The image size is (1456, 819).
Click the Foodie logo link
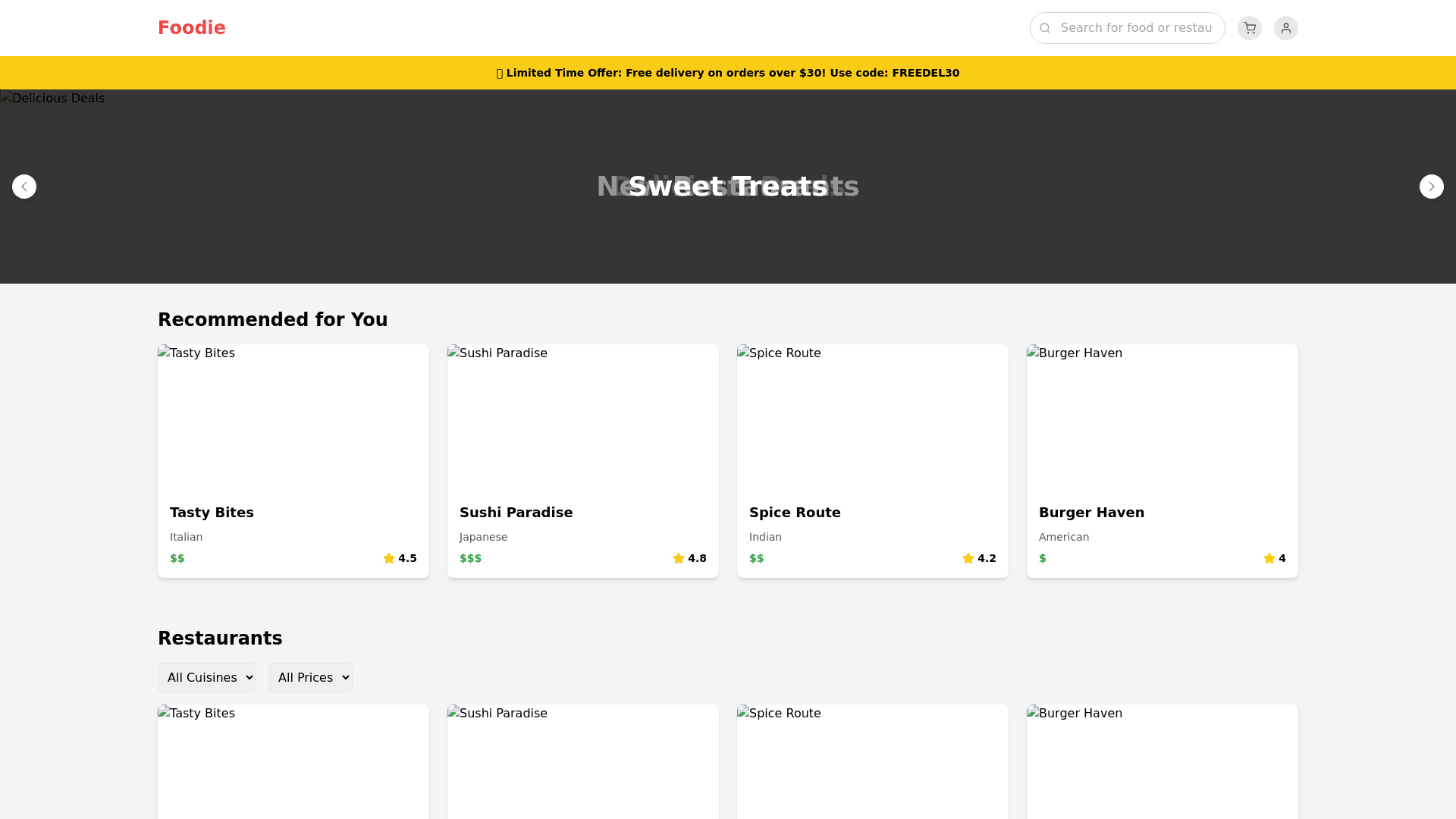click(x=191, y=28)
